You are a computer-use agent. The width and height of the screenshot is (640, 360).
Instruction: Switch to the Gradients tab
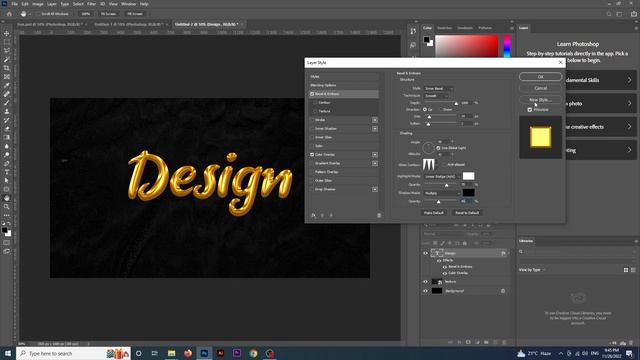click(465, 28)
